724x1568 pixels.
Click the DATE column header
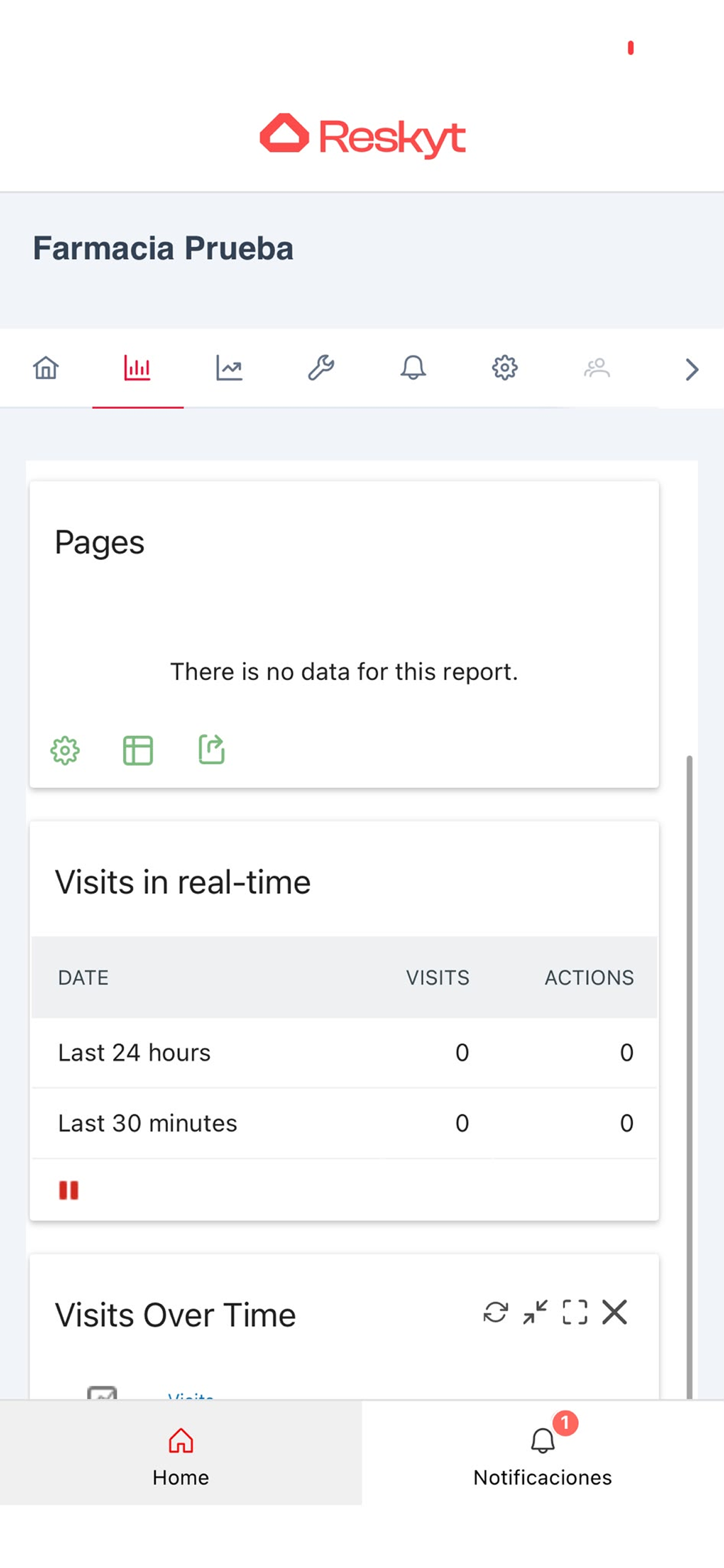[83, 978]
